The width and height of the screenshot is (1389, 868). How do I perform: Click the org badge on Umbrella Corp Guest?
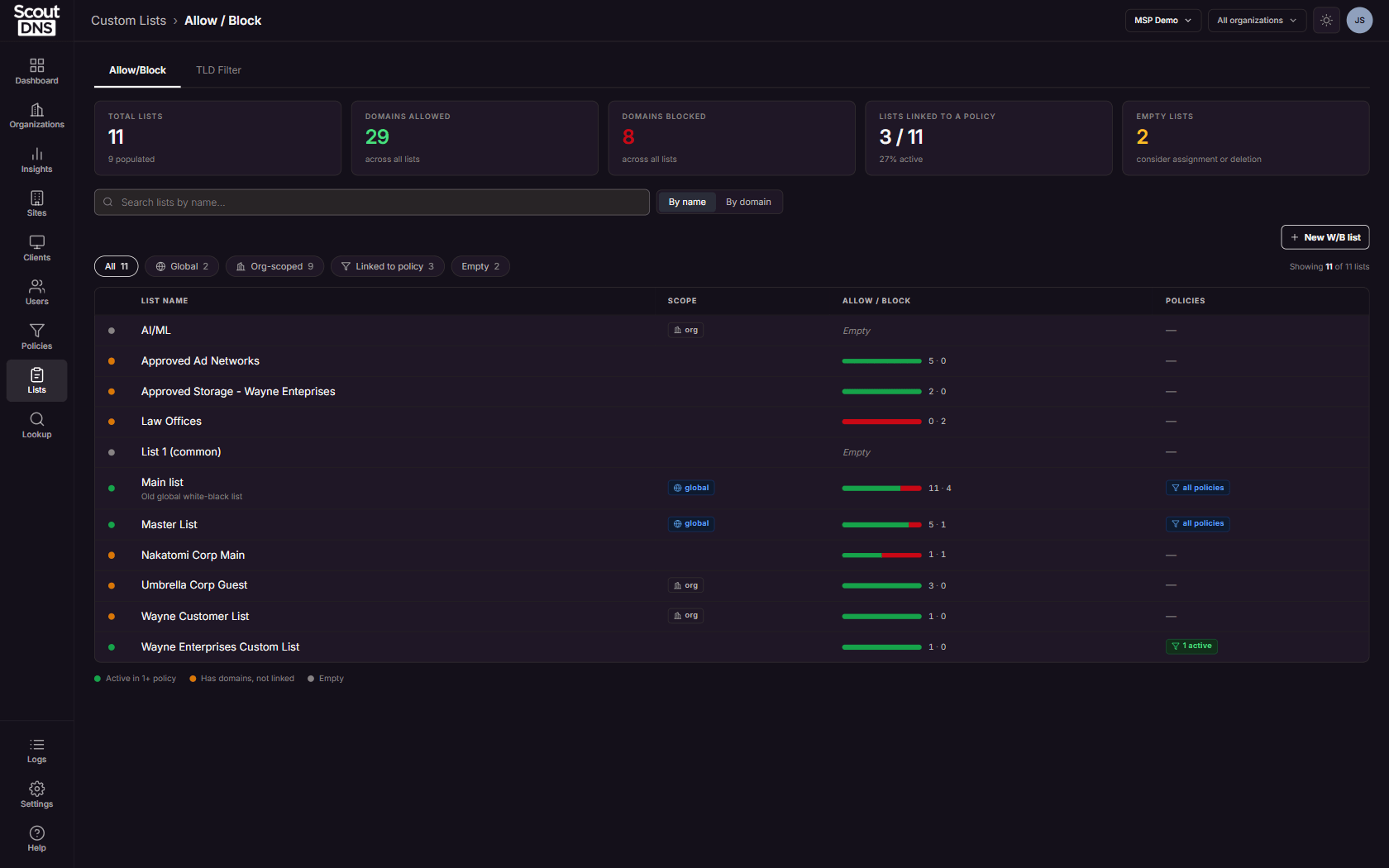[x=685, y=585]
